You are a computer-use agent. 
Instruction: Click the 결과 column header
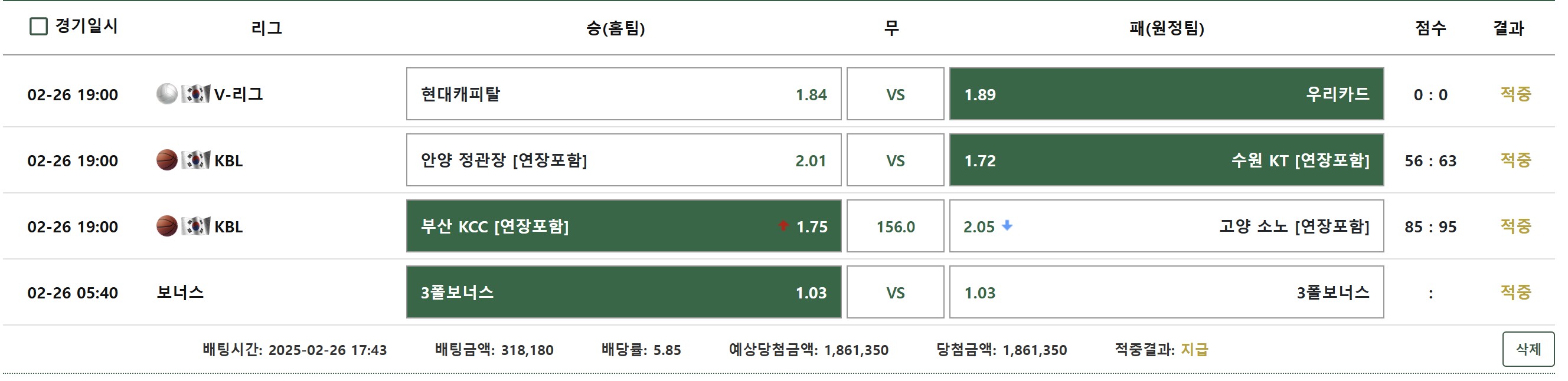click(x=1508, y=28)
